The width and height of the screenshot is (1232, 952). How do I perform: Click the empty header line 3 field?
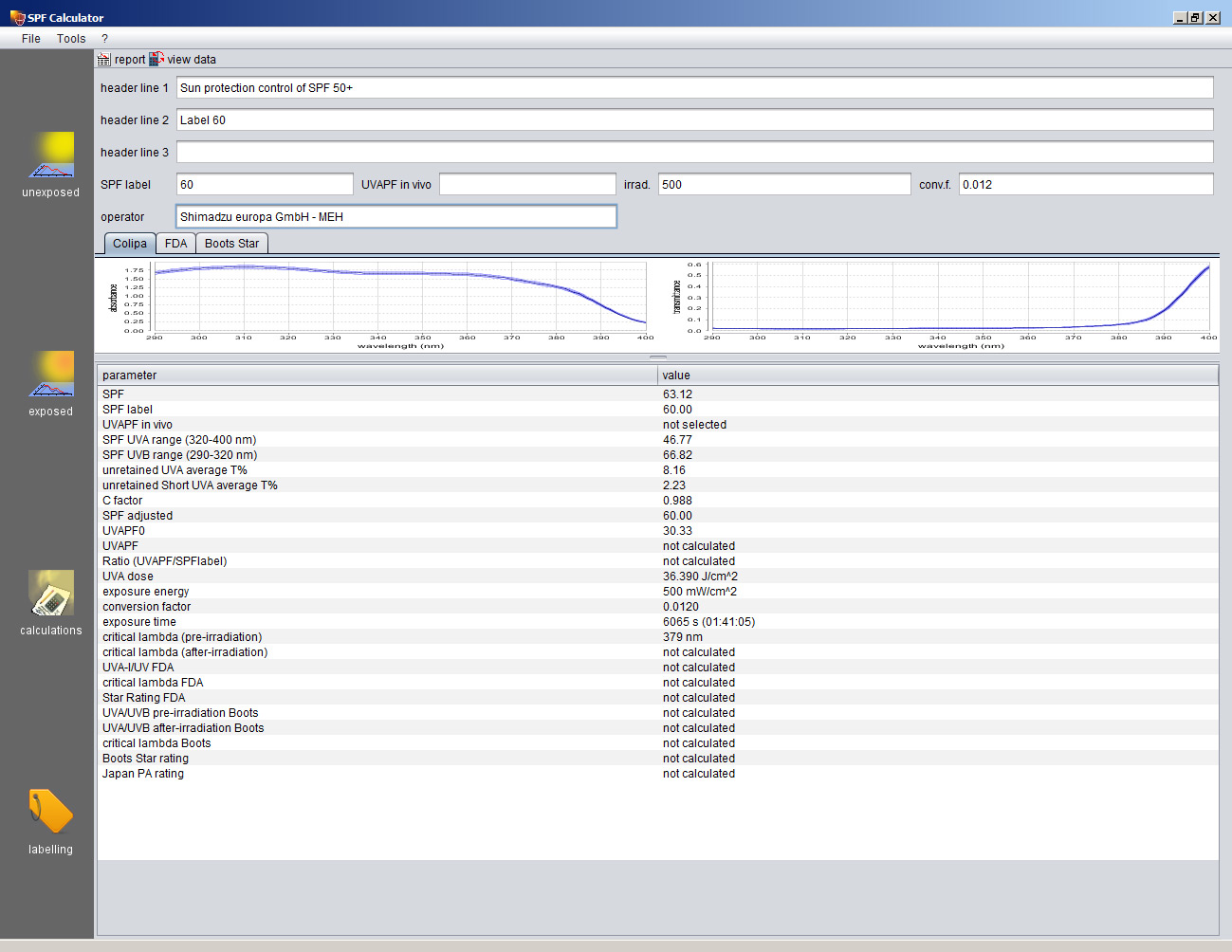pos(695,153)
